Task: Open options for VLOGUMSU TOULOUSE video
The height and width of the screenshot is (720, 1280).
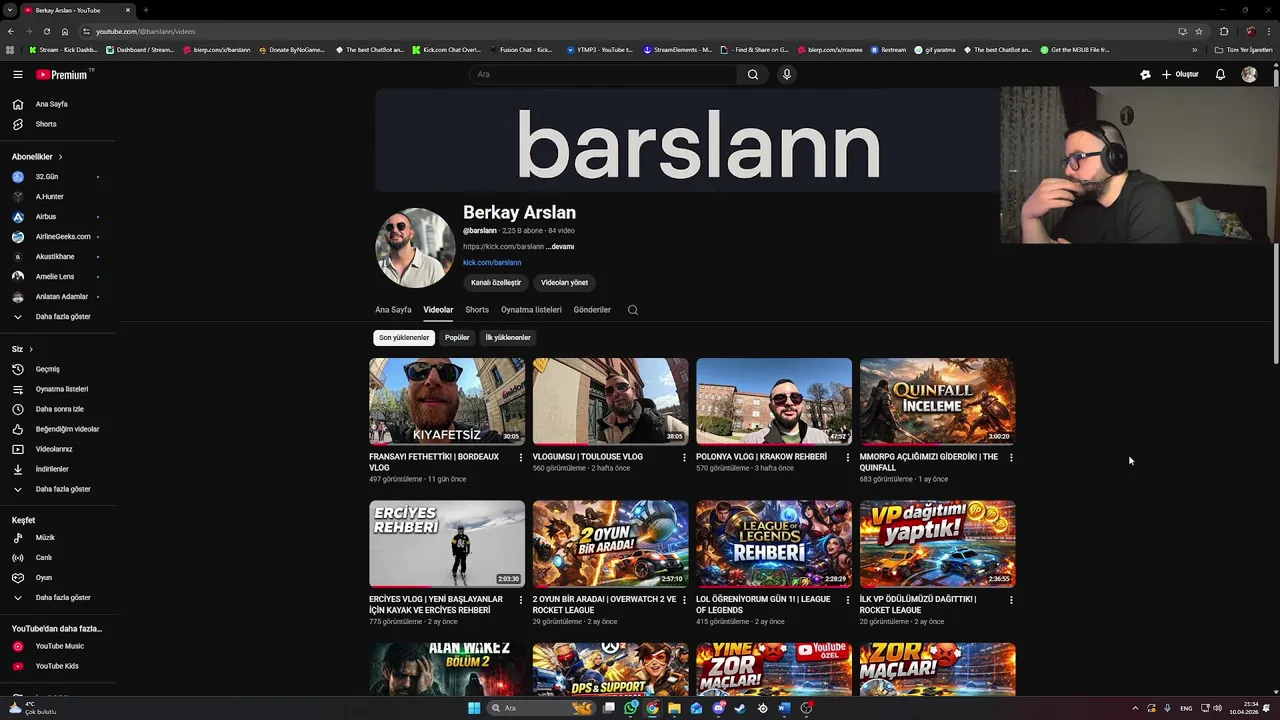Action: coord(684,457)
